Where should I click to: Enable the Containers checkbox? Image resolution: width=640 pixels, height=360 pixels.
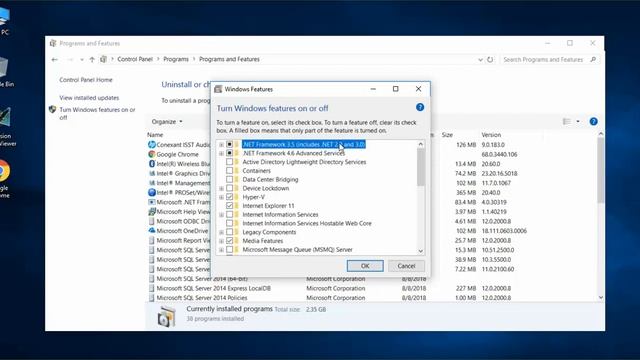click(x=229, y=171)
